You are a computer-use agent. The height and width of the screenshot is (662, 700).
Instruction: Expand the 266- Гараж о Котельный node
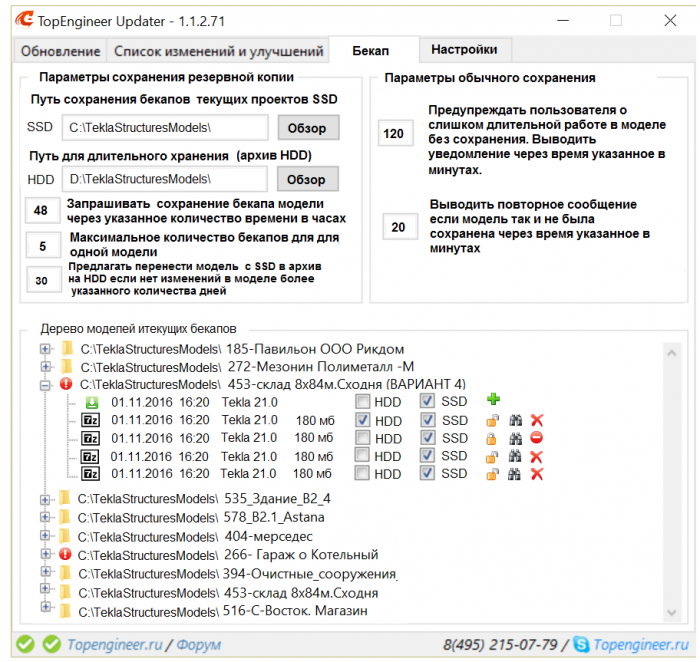45,554
